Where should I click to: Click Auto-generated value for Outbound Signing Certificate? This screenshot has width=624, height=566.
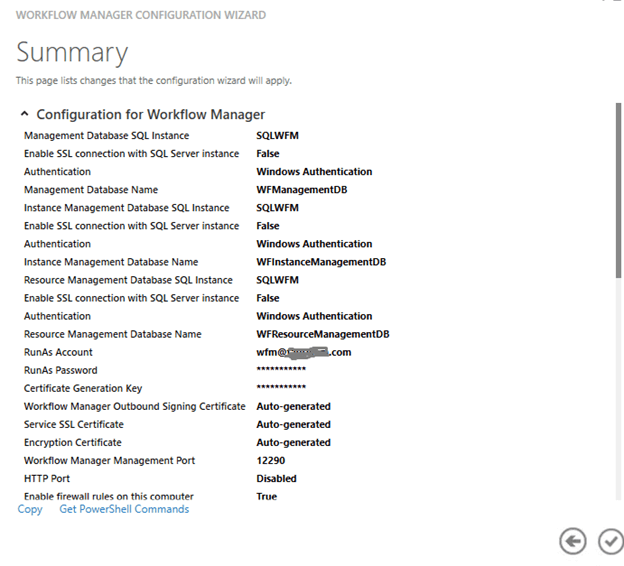coord(293,406)
